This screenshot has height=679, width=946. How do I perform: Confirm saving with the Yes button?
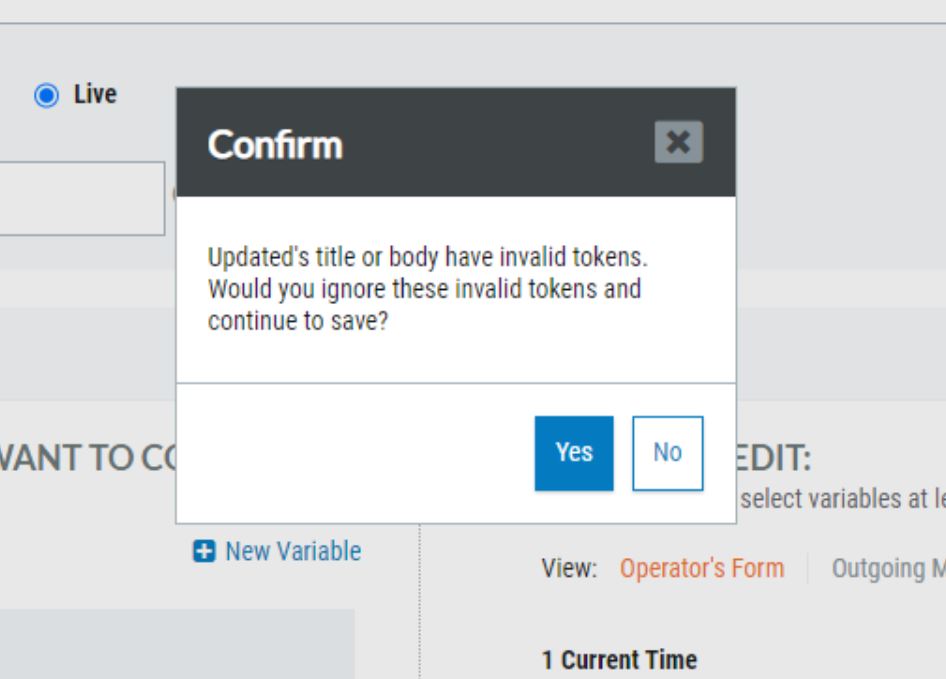pyautogui.click(x=574, y=453)
